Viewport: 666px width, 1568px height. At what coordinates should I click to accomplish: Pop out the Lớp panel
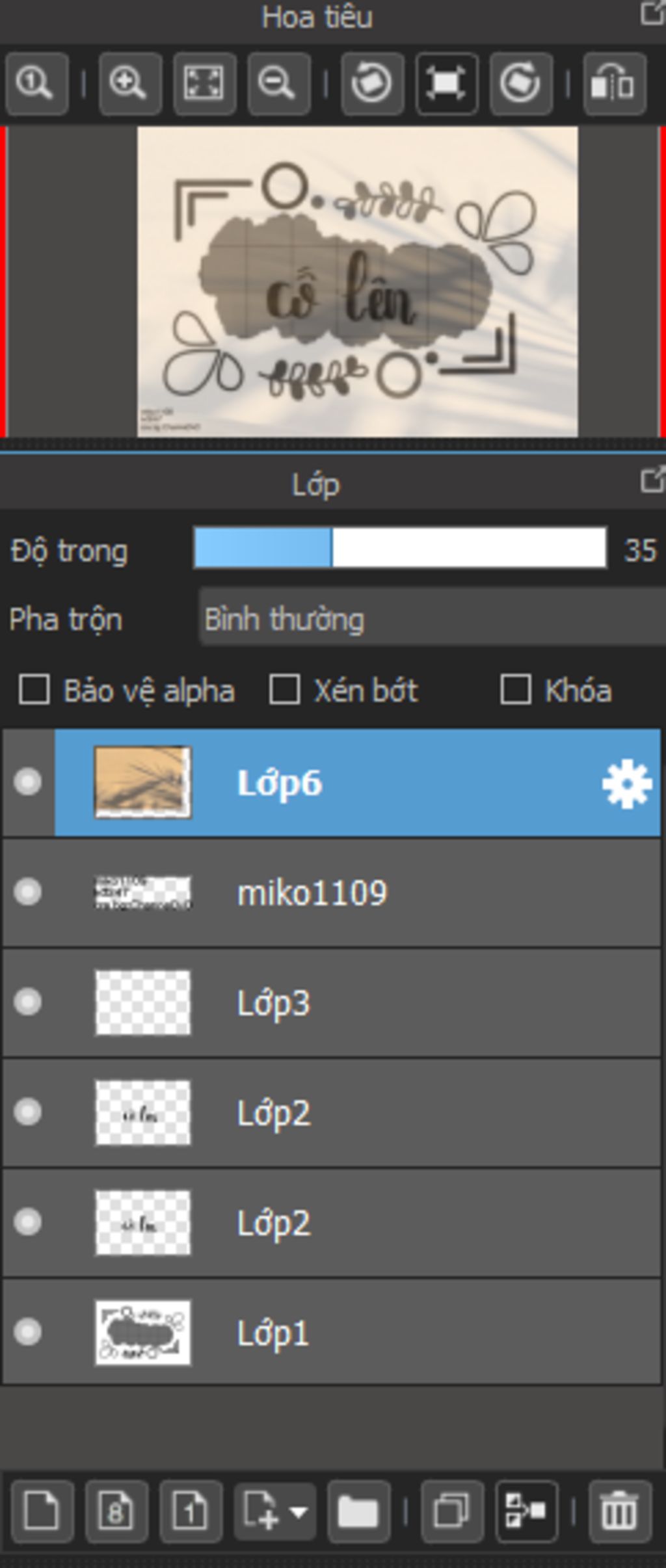(x=652, y=480)
